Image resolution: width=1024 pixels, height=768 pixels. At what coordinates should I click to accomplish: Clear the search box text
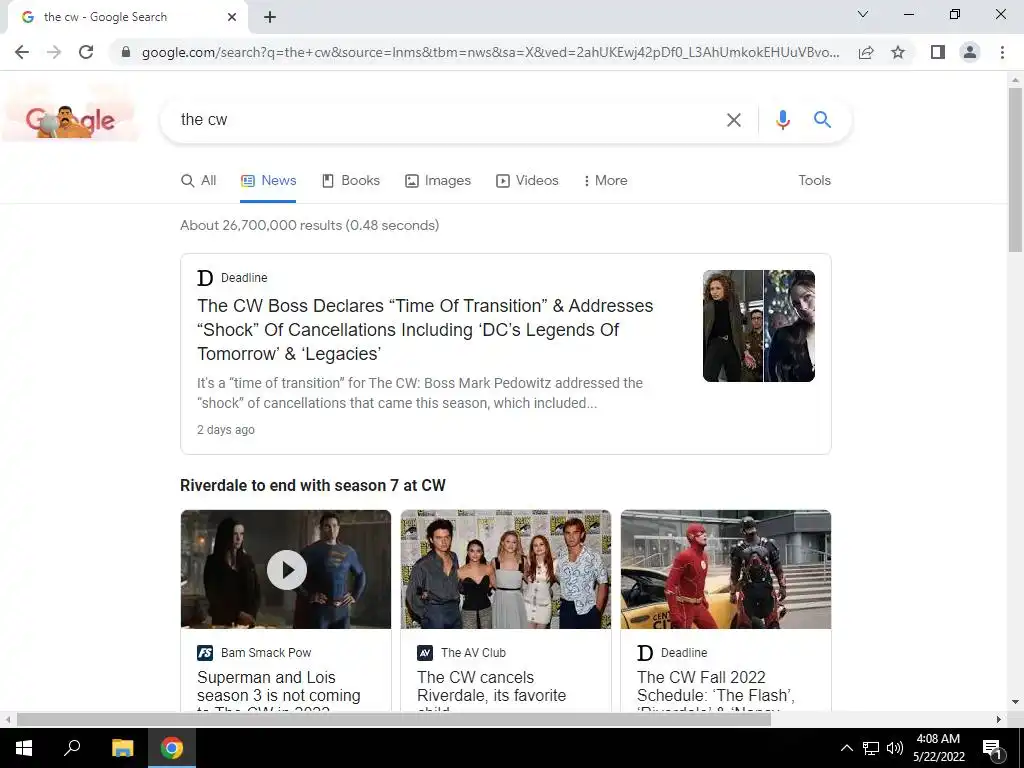(x=733, y=120)
